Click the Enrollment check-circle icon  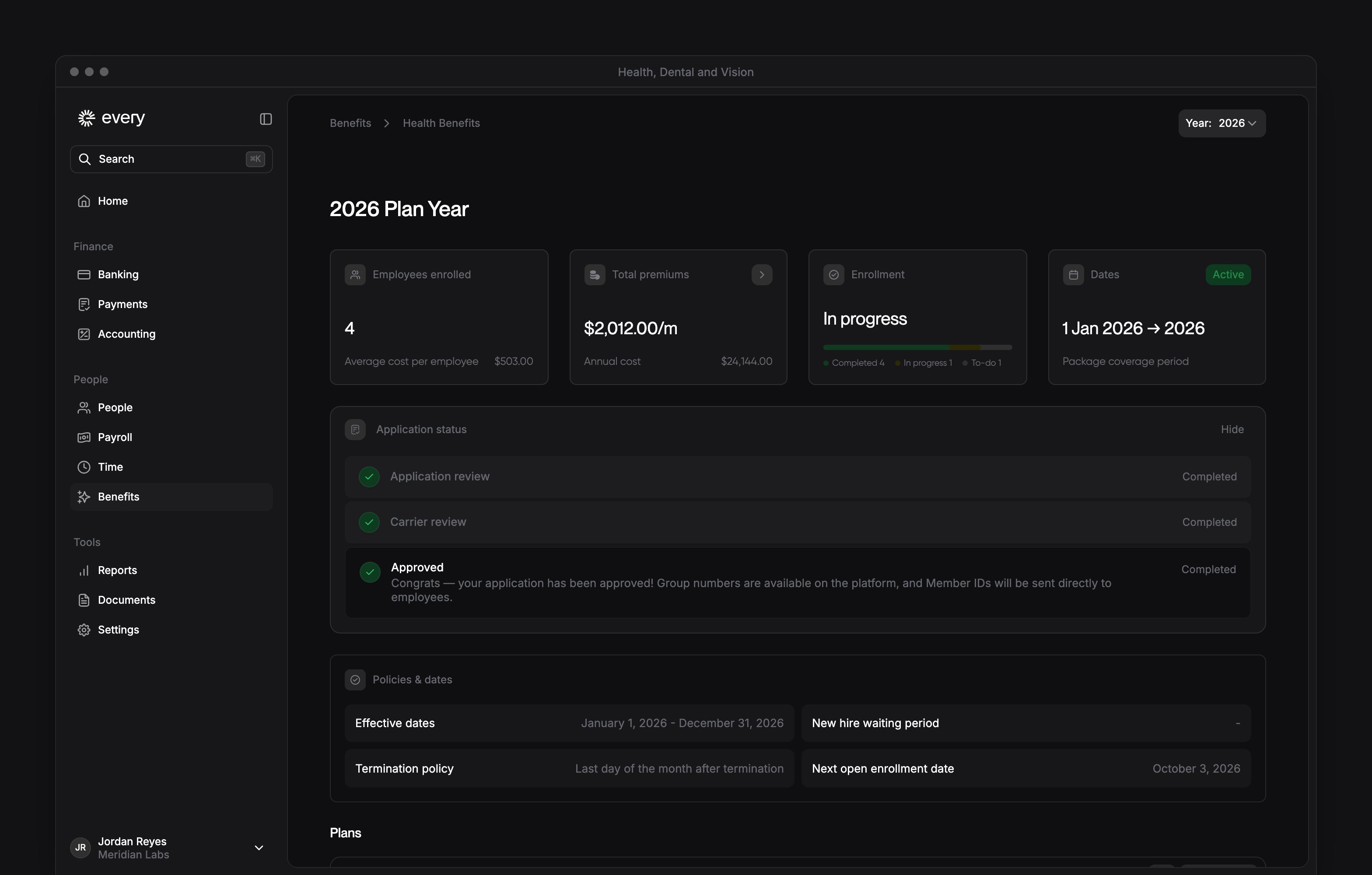(x=833, y=275)
